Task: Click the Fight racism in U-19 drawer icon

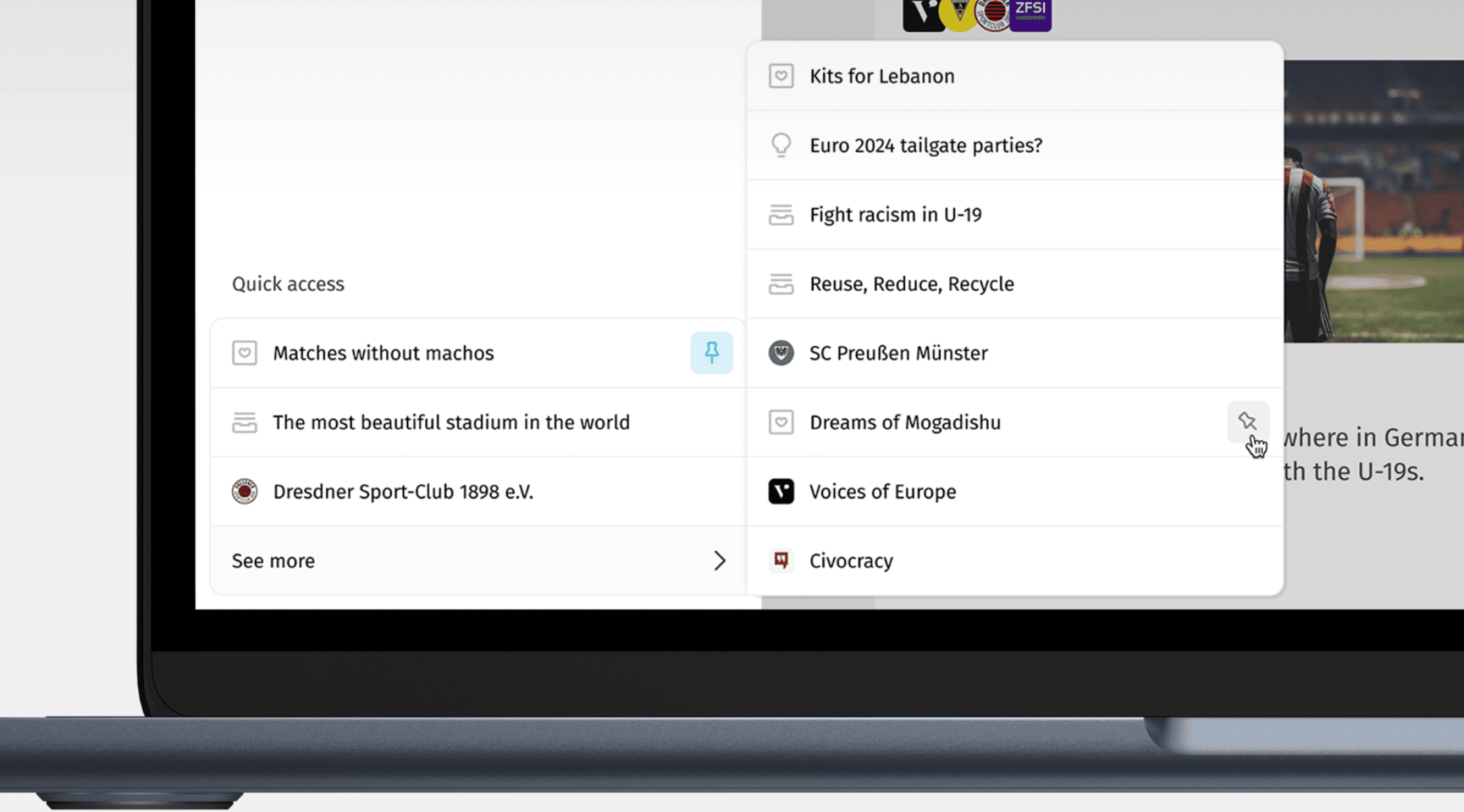Action: click(781, 215)
